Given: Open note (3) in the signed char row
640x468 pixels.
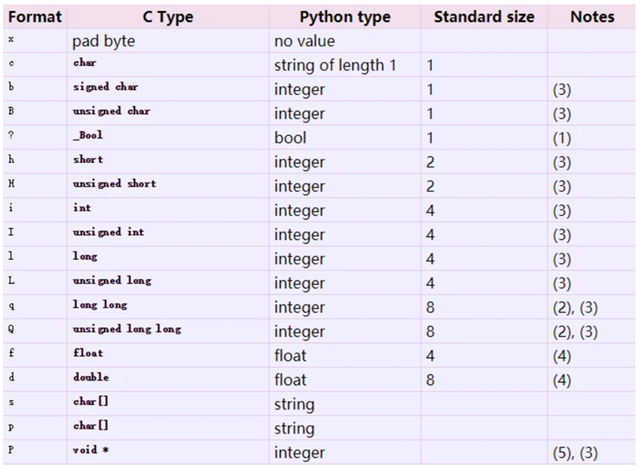Looking at the screenshot, I should (560, 89).
